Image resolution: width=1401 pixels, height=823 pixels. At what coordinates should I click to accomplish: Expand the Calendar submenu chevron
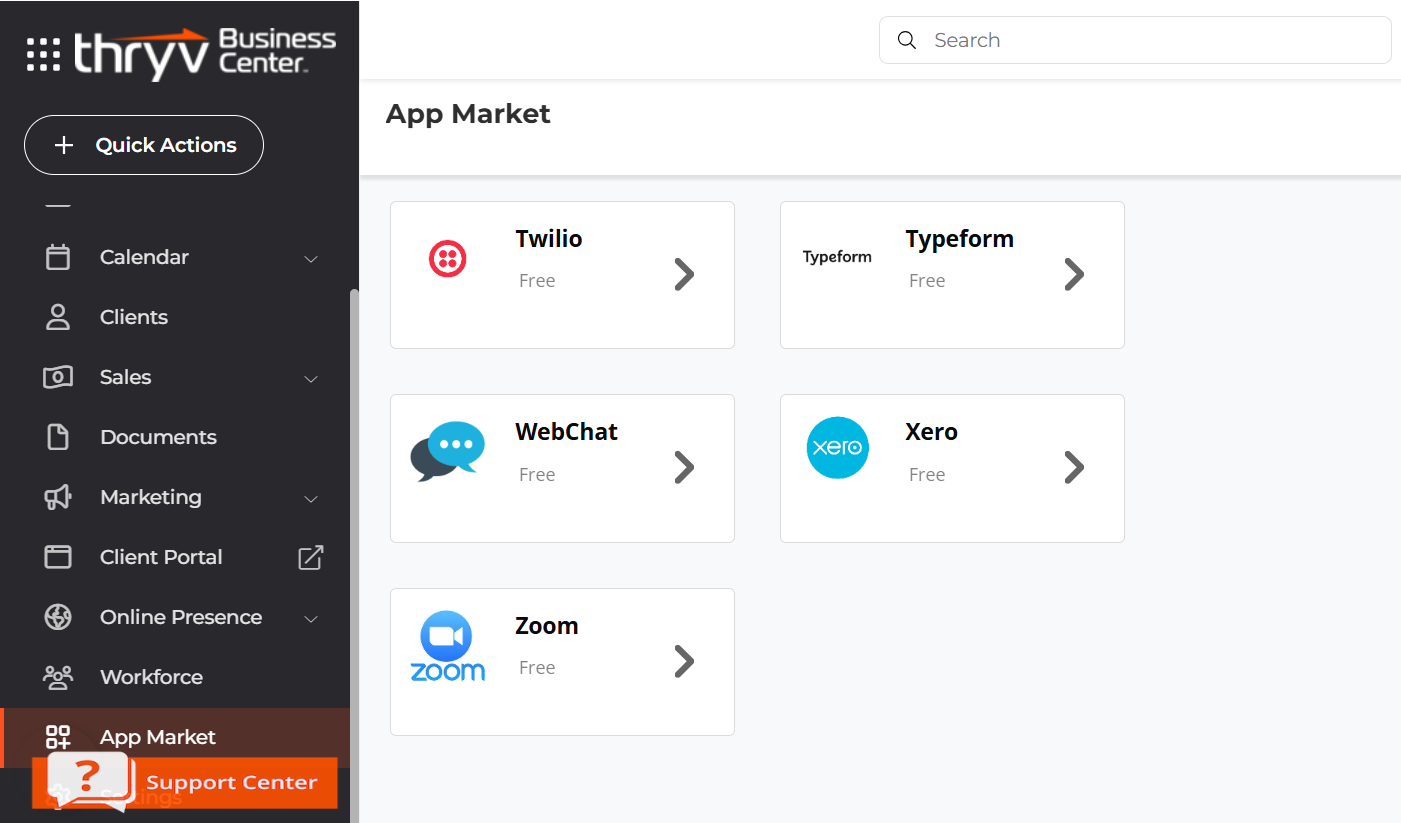[311, 258]
